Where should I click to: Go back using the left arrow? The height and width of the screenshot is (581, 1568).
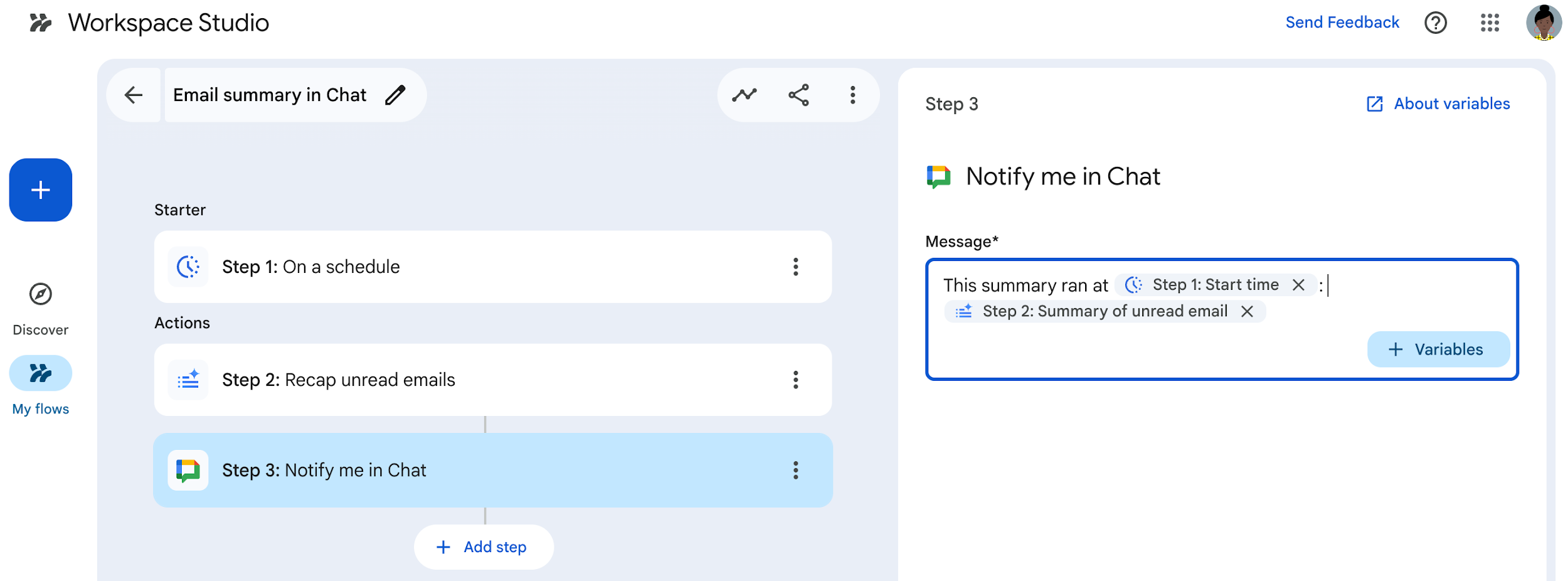[x=134, y=95]
